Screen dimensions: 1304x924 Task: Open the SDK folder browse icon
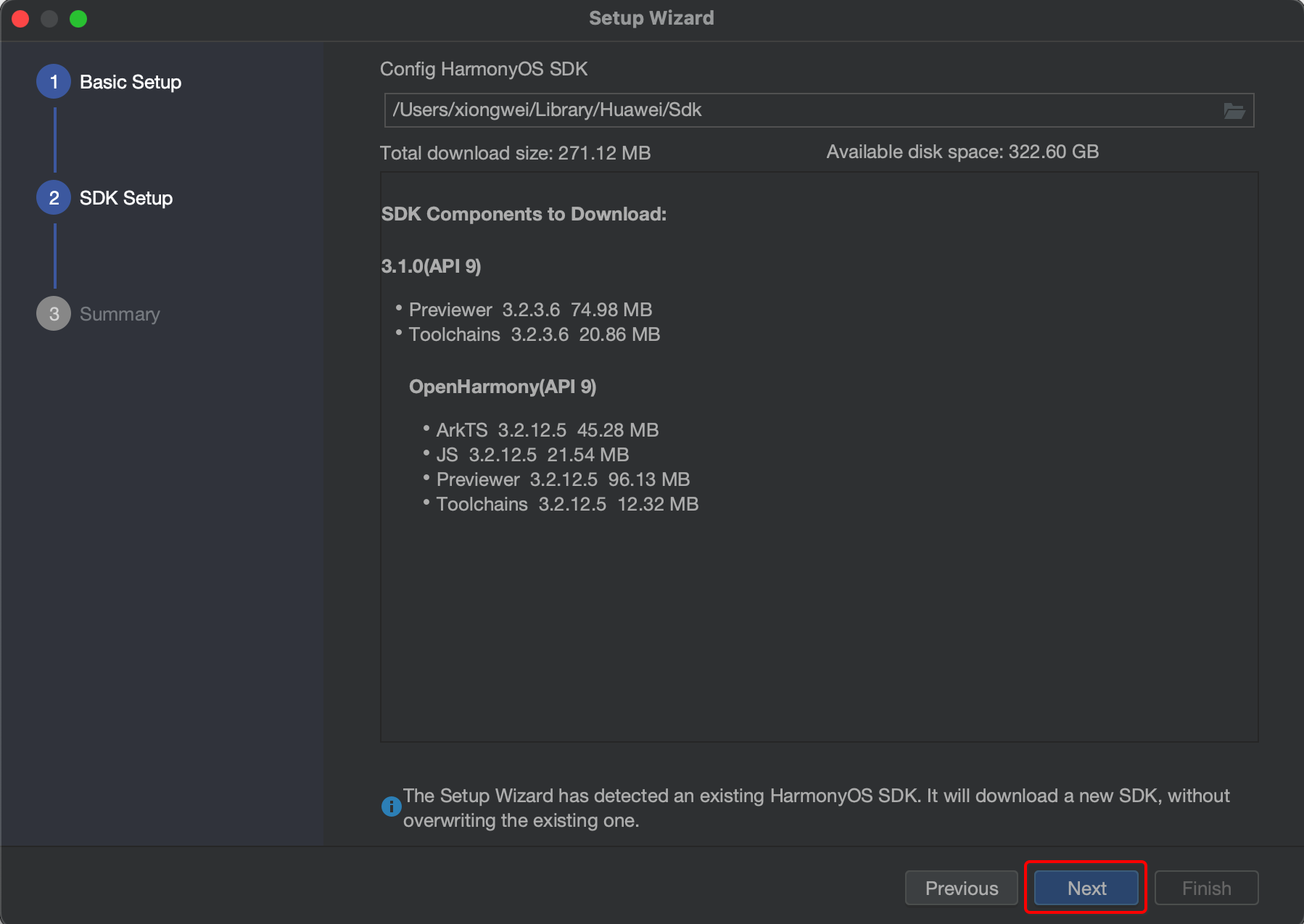1234,110
